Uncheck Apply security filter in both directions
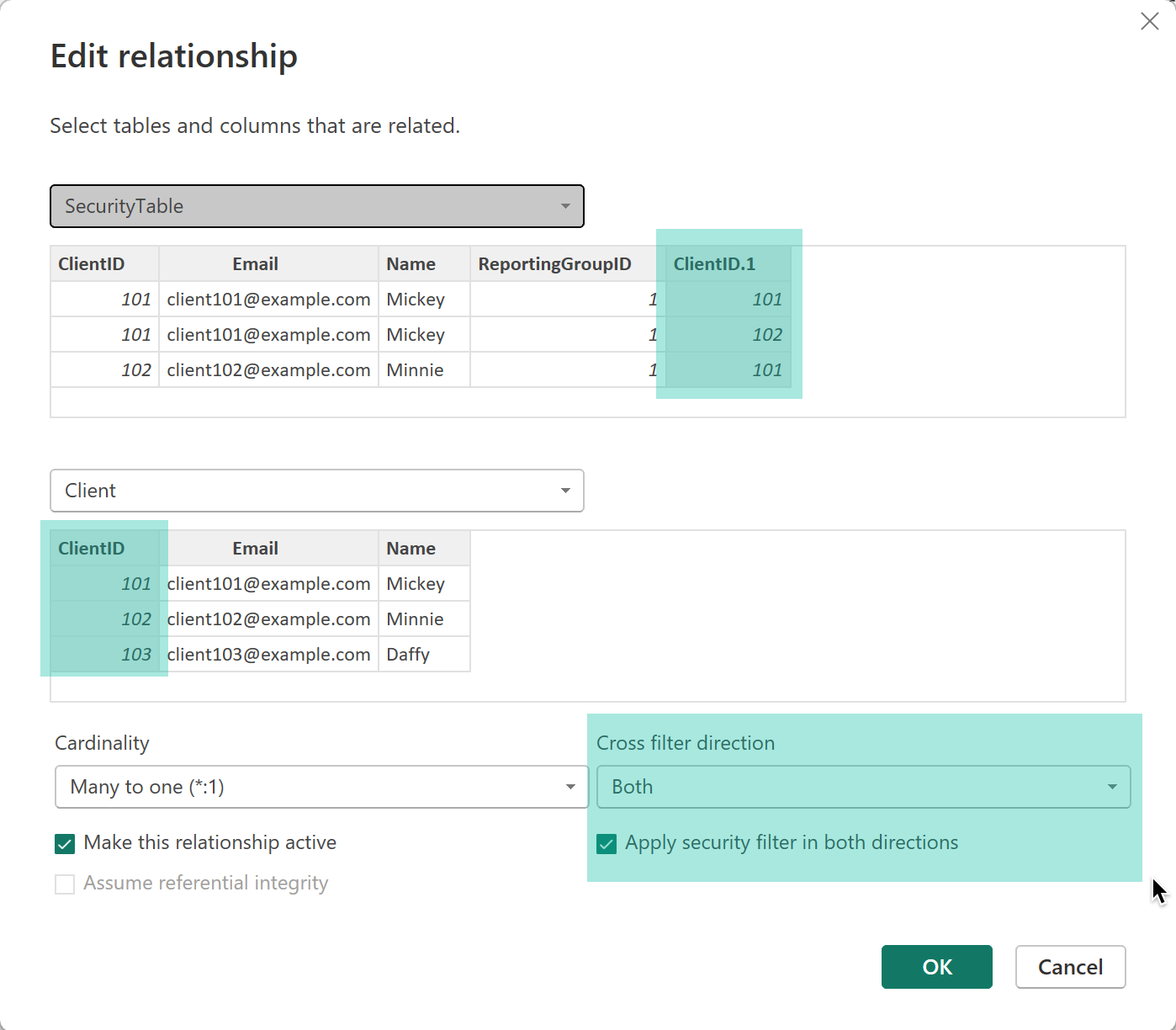The width and height of the screenshot is (1176, 1030). click(x=607, y=843)
